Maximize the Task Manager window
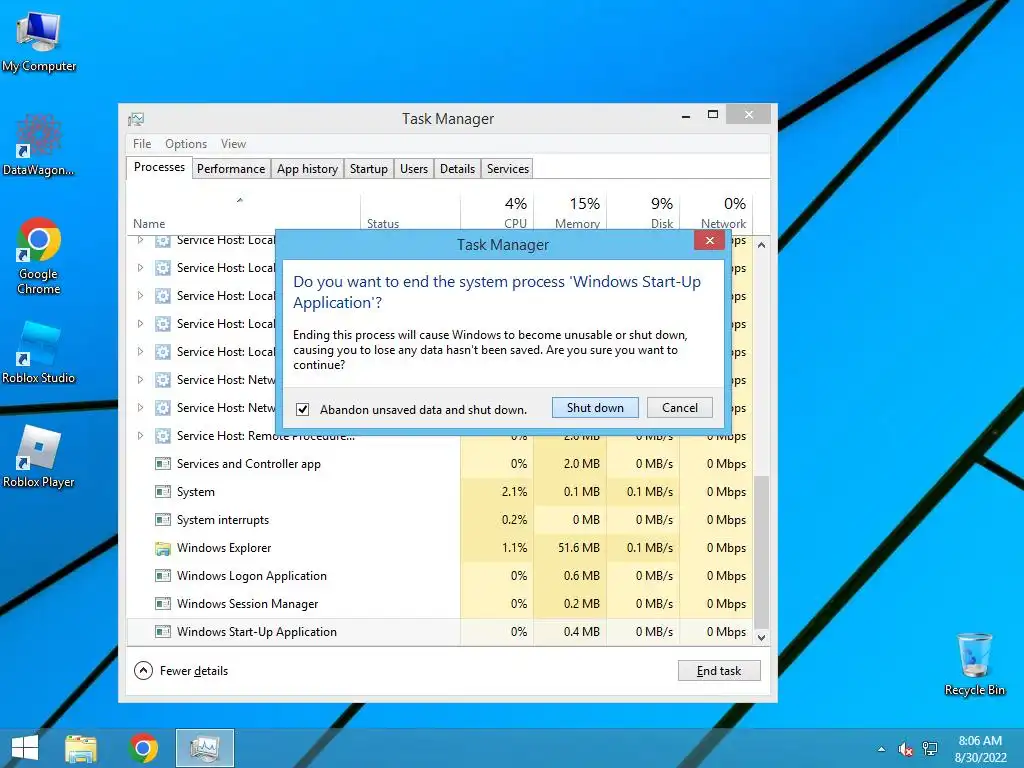The image size is (1024, 768). coord(712,115)
